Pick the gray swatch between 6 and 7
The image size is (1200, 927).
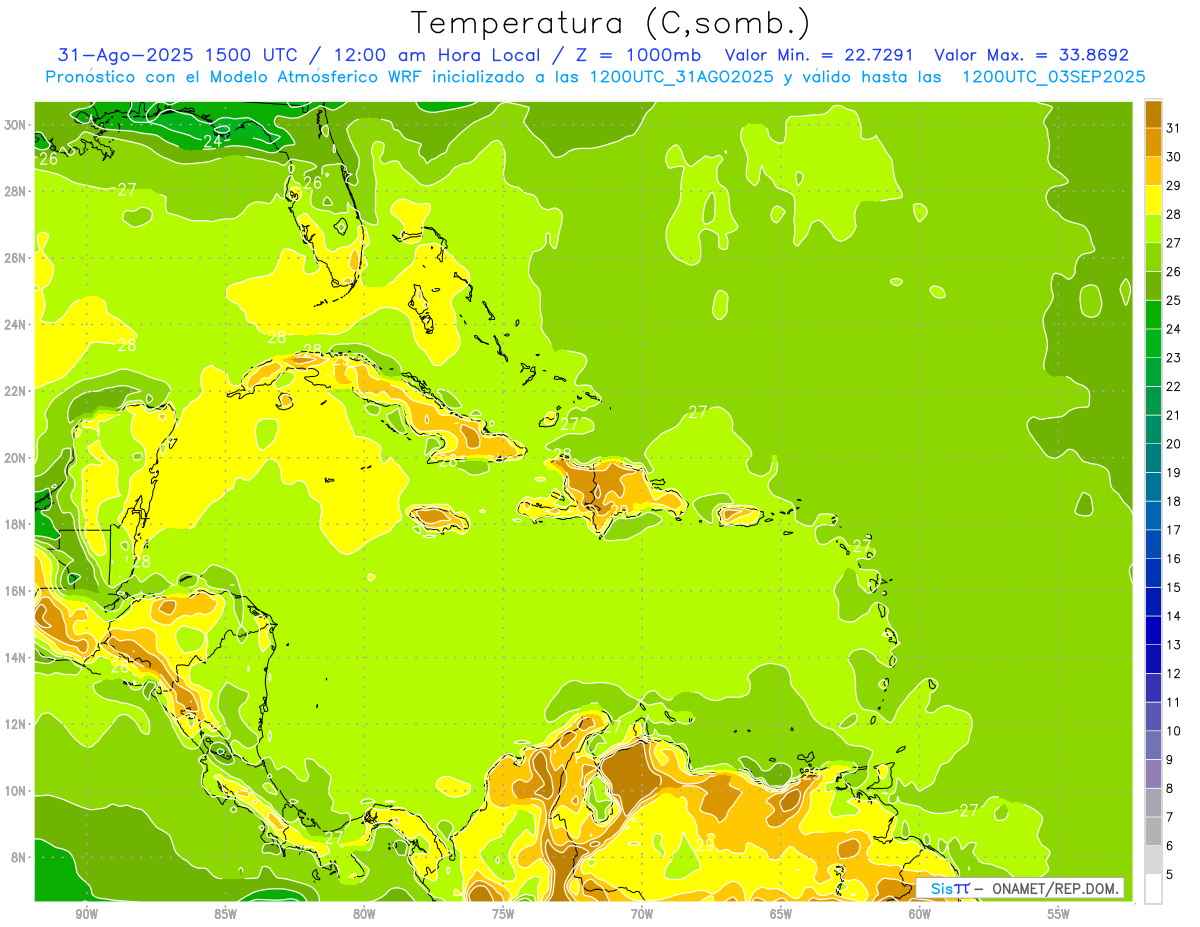point(1153,831)
